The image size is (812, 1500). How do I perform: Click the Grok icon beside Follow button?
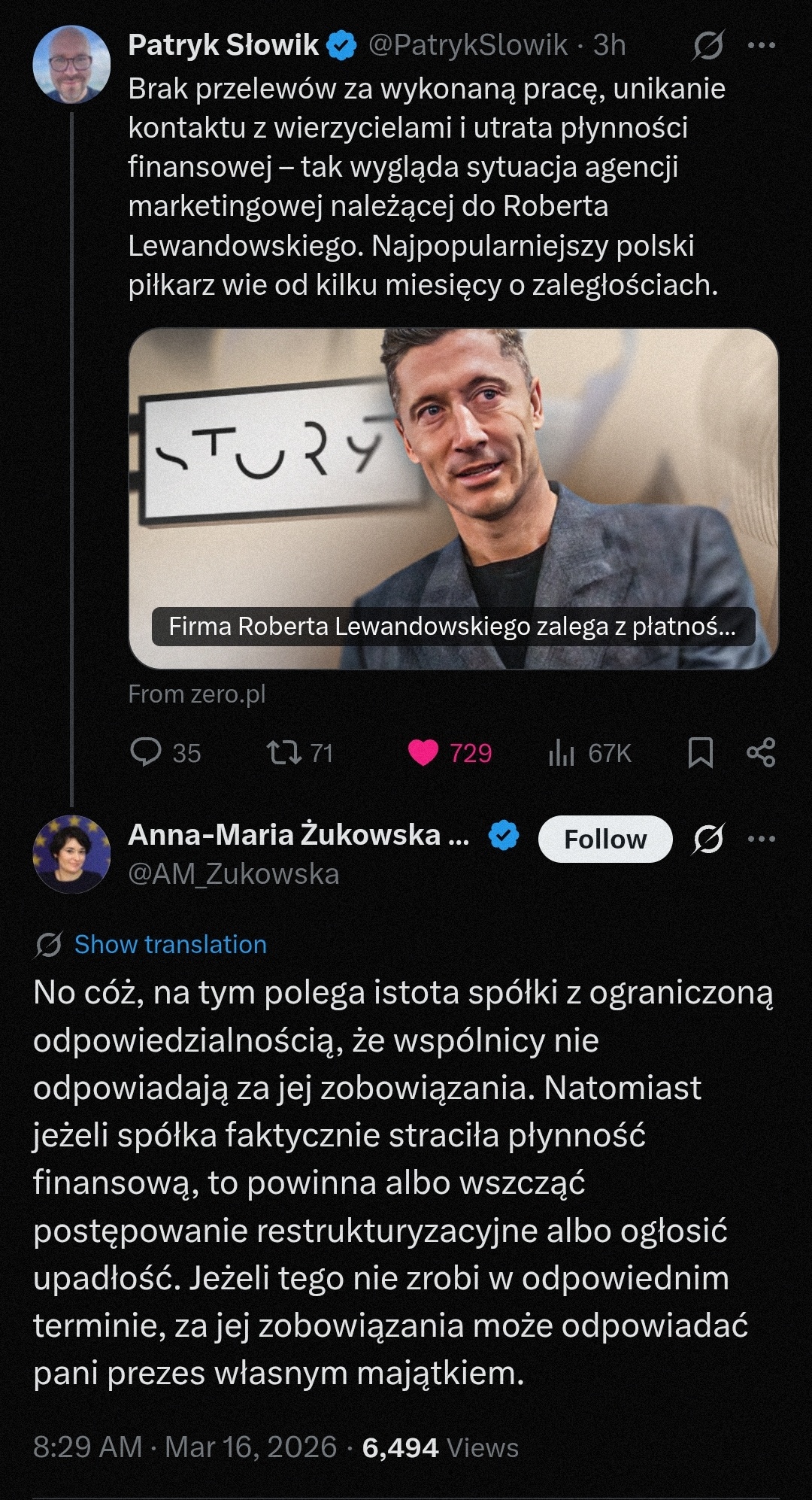coord(708,839)
